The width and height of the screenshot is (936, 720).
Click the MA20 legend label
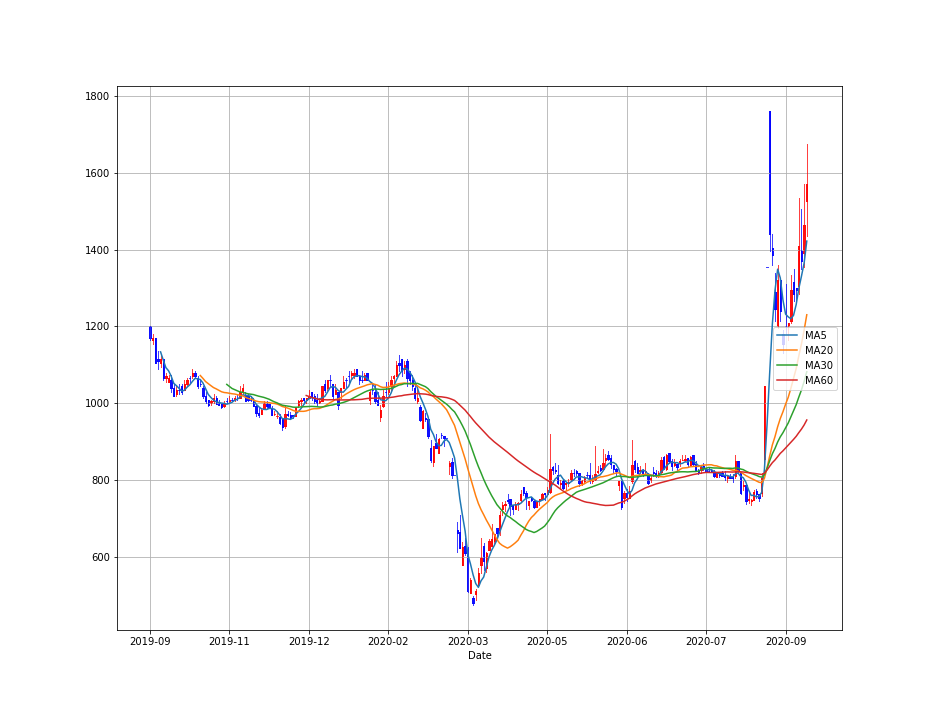tap(818, 350)
